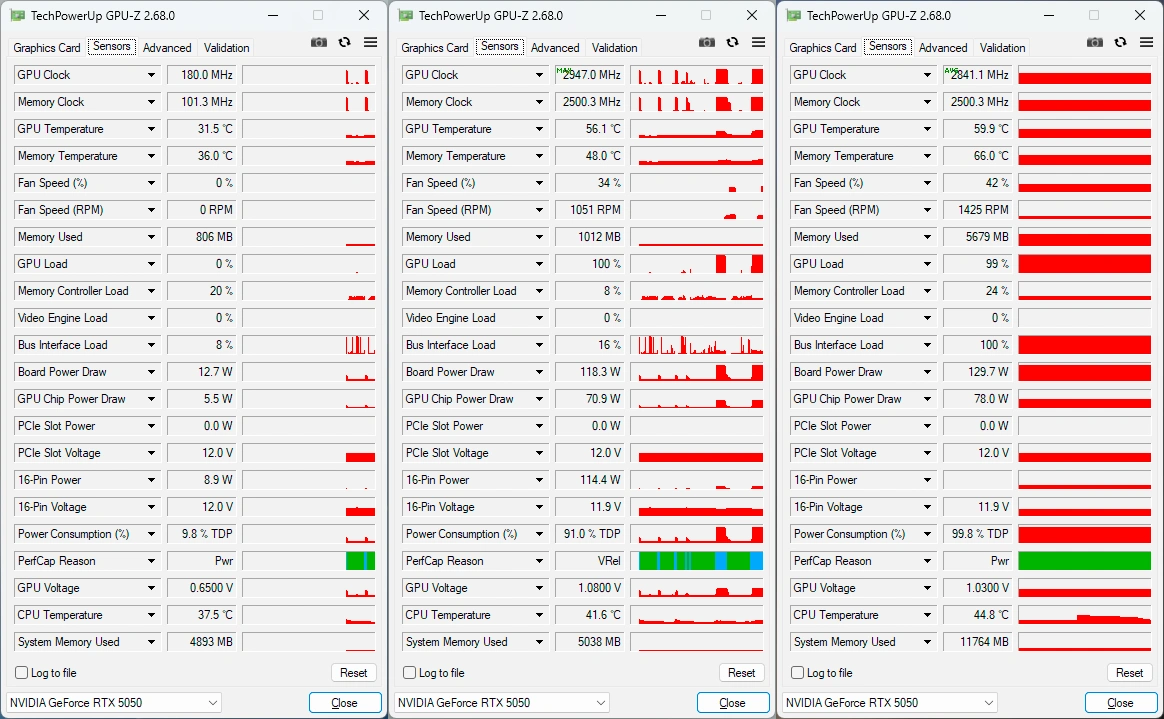Click the left window's GPU-Z title bar icon
Viewport: 1164px width, 719px height.
pyautogui.click(x=17, y=16)
